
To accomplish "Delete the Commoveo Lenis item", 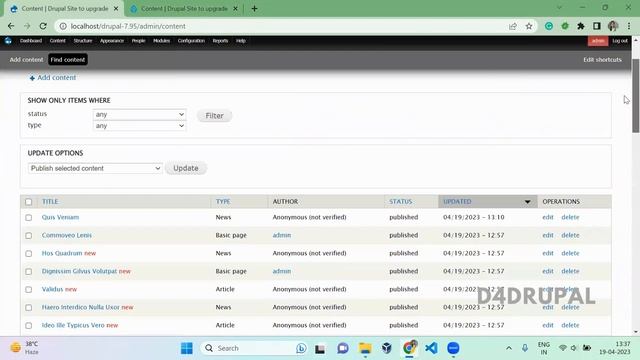I will [570, 235].
